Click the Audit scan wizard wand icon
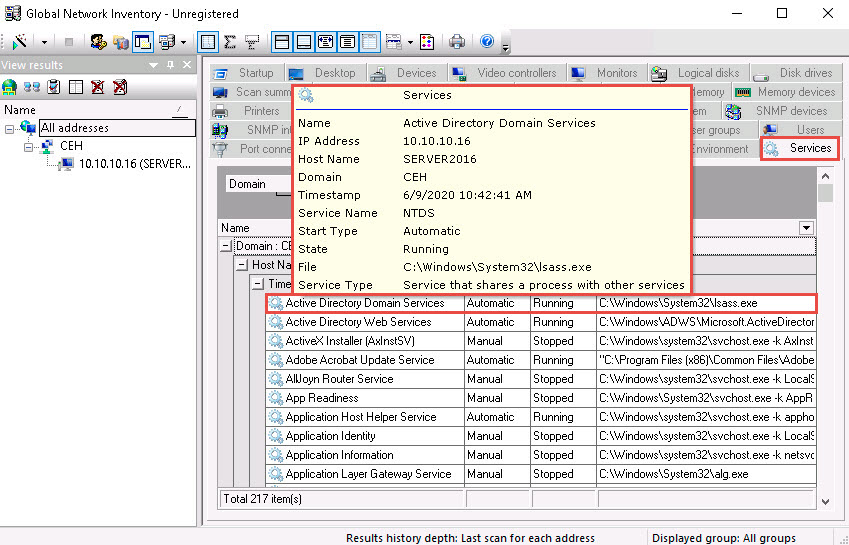This screenshot has width=849, height=545. tap(20, 42)
